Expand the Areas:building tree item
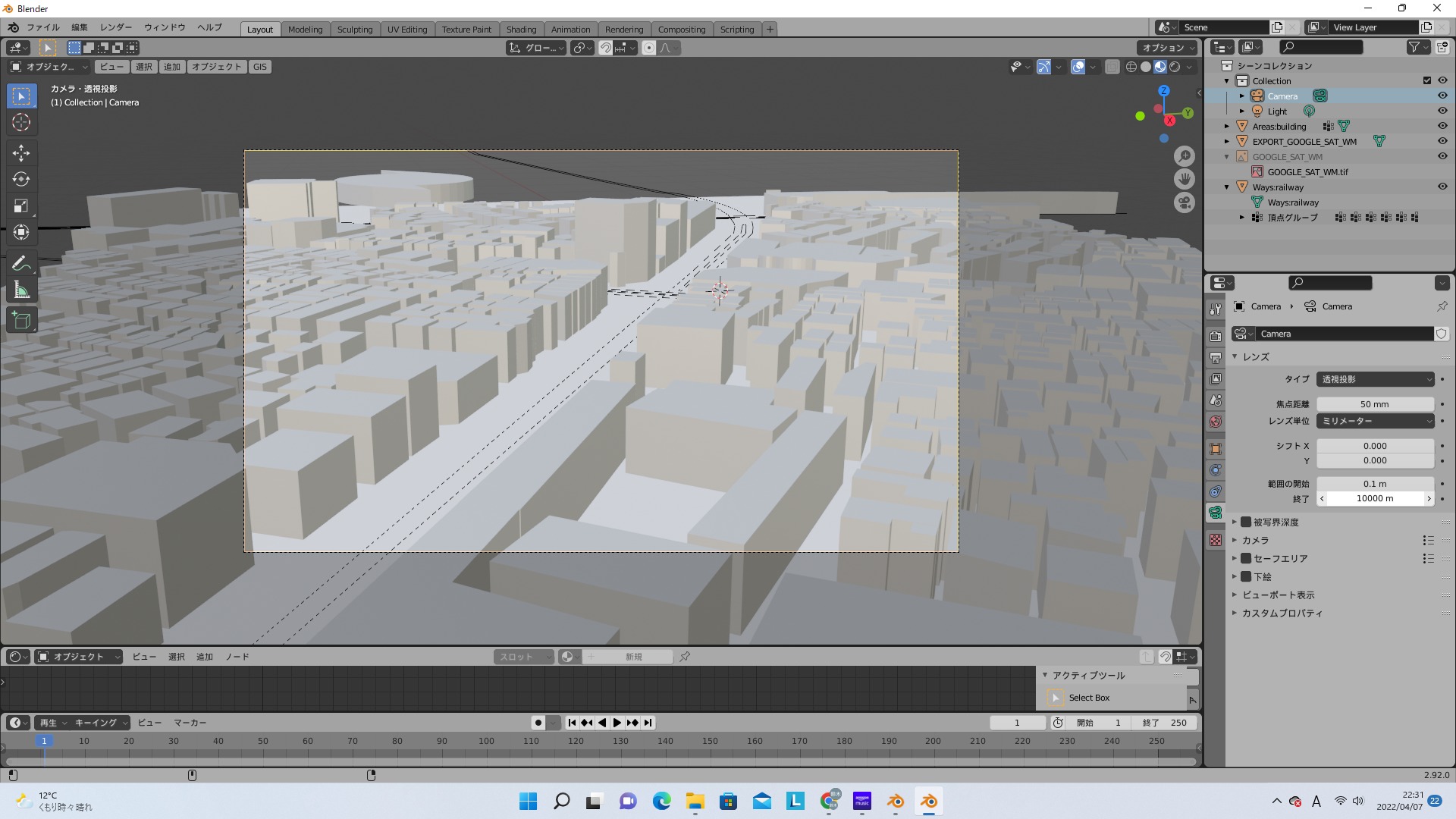 point(1227,127)
